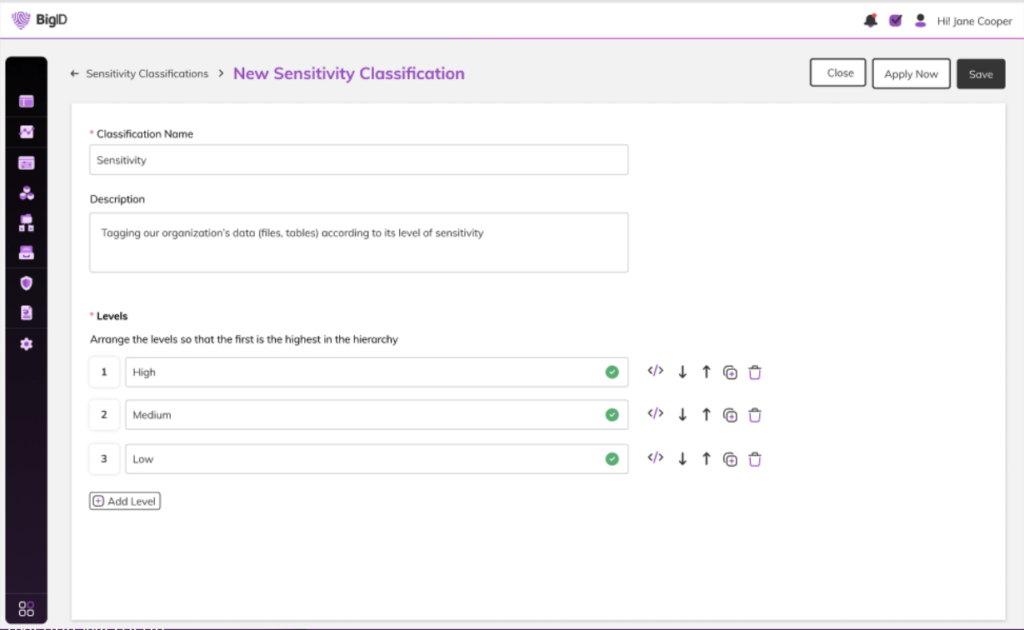The width and height of the screenshot is (1024, 630).
Task: Click the green validation check on the Medium level
Action: (x=612, y=414)
